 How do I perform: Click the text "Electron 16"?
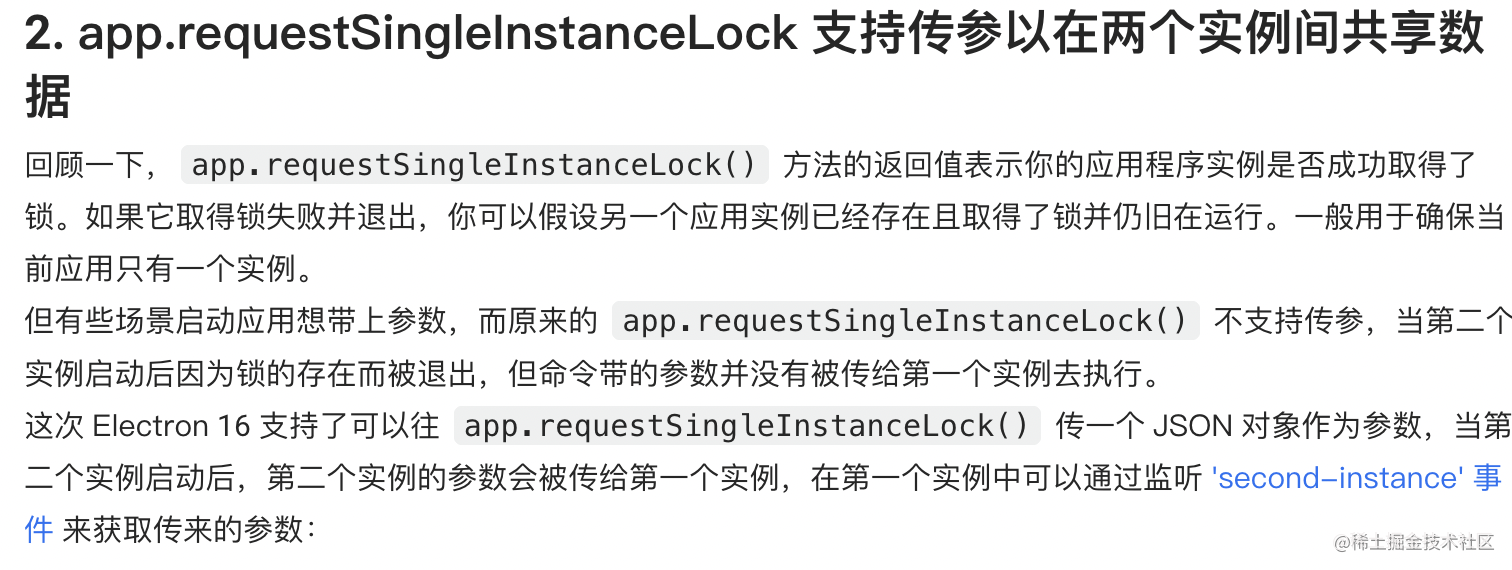tap(171, 426)
